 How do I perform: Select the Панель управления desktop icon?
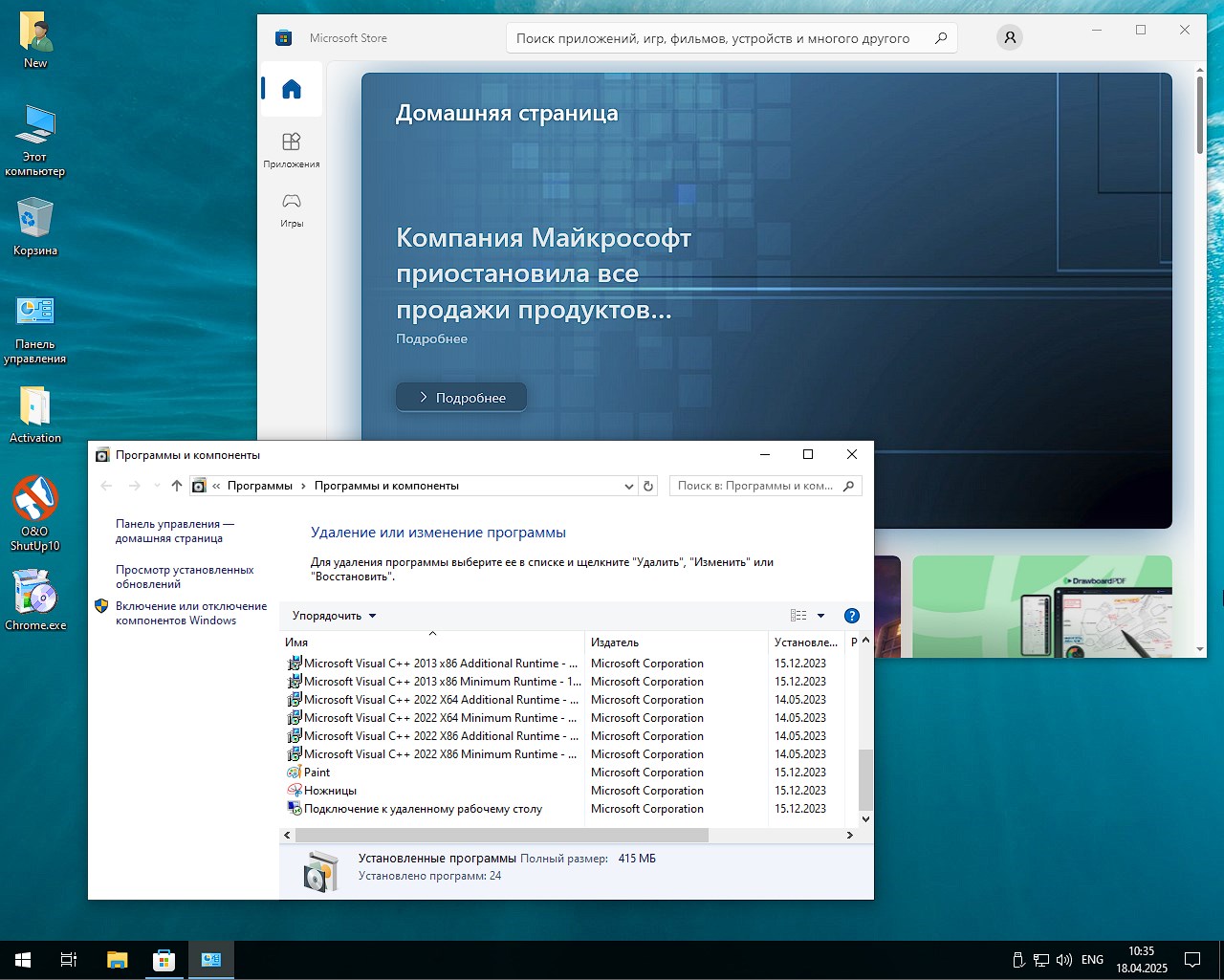click(35, 330)
